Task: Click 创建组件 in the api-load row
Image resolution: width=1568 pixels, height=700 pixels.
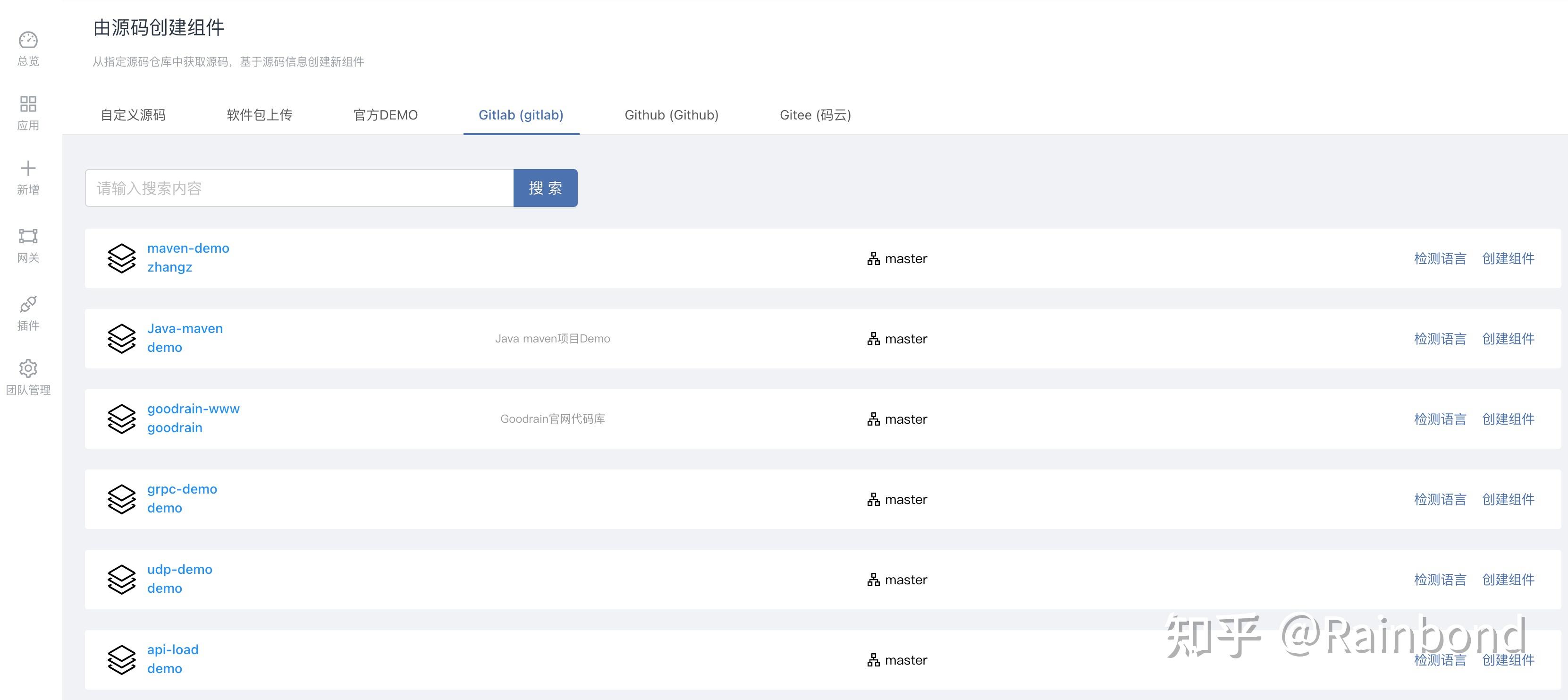Action: (x=1508, y=660)
